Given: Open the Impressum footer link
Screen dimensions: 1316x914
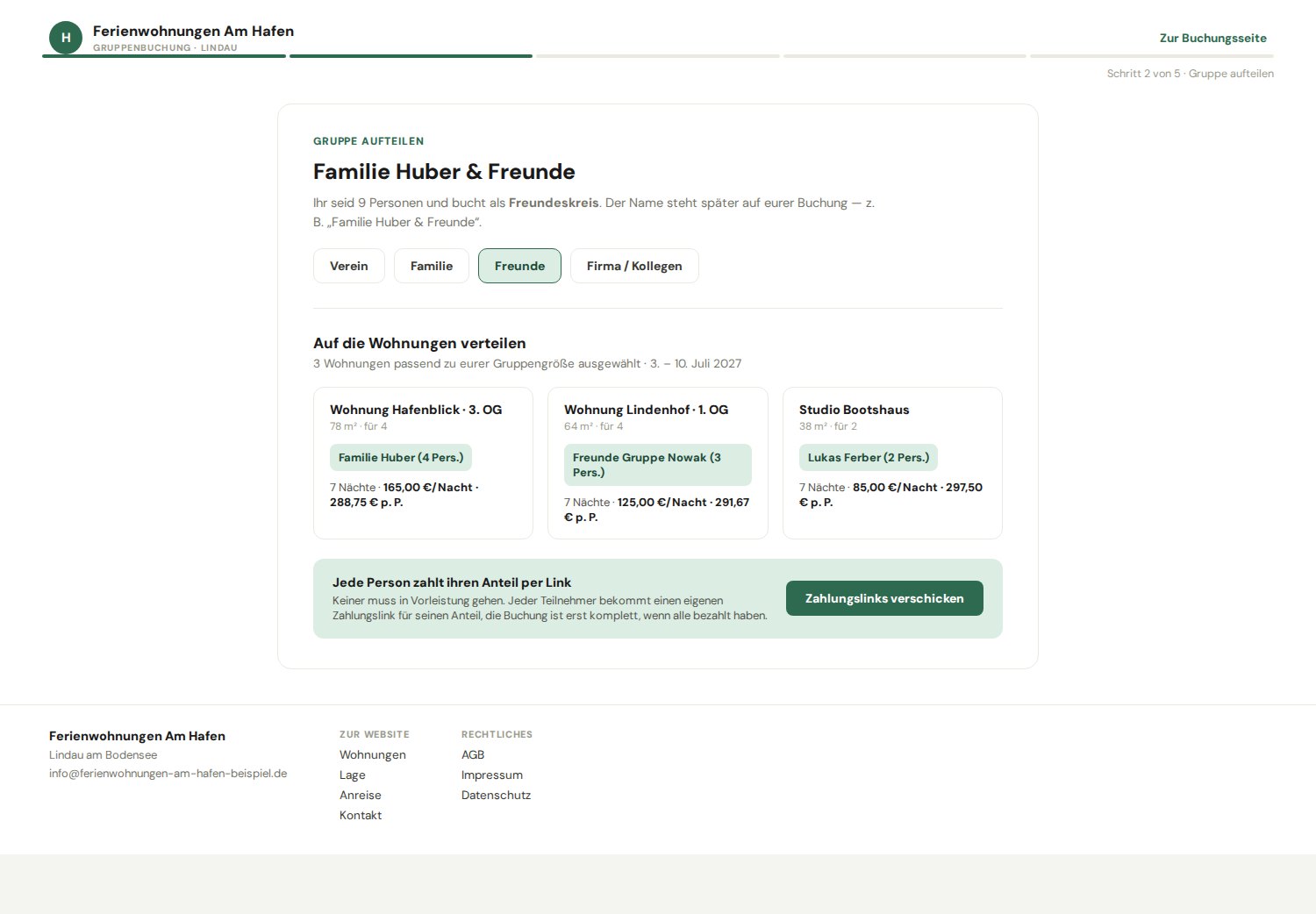Looking at the screenshot, I should tap(492, 775).
